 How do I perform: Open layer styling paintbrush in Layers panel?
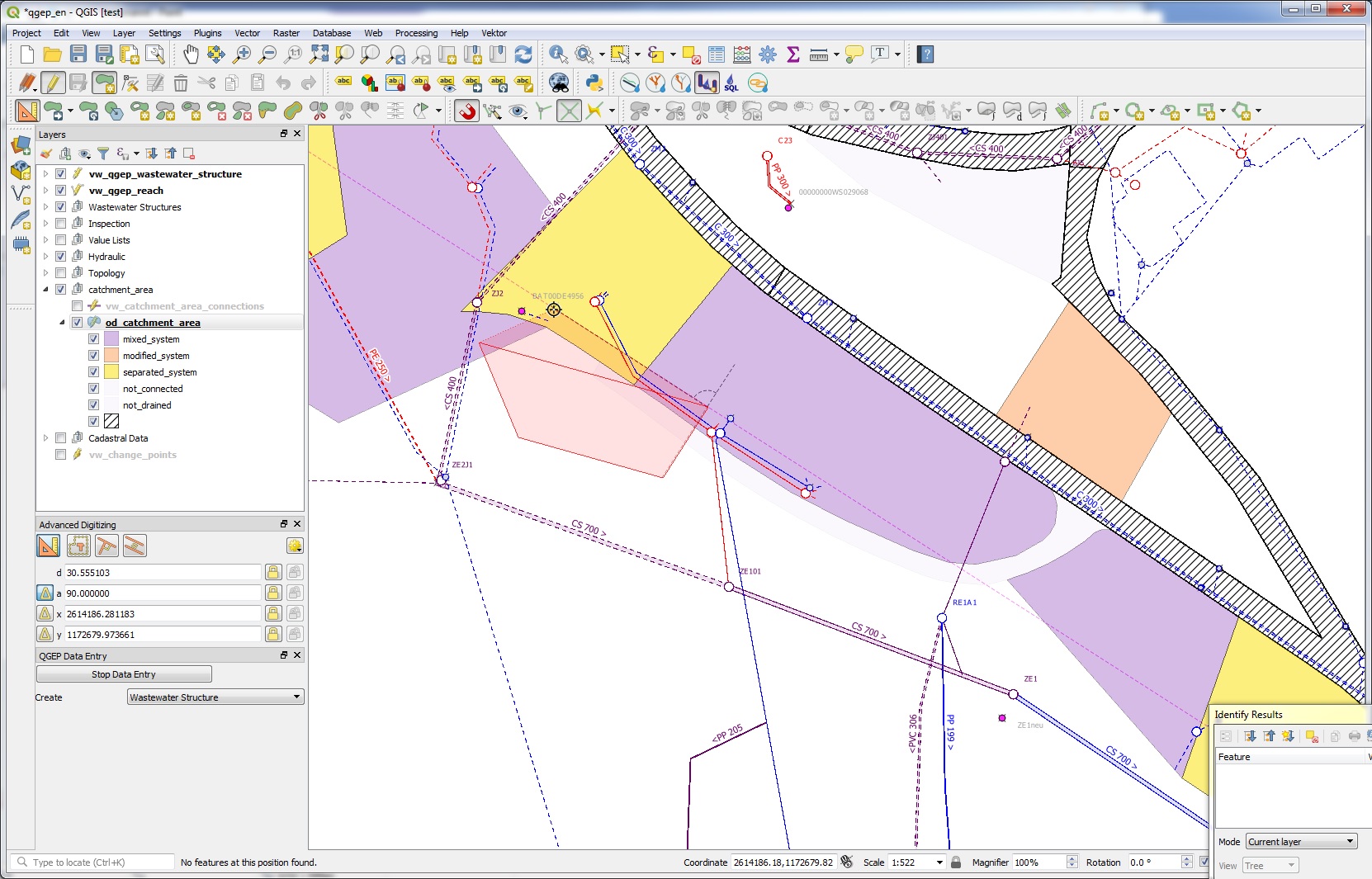(47, 154)
